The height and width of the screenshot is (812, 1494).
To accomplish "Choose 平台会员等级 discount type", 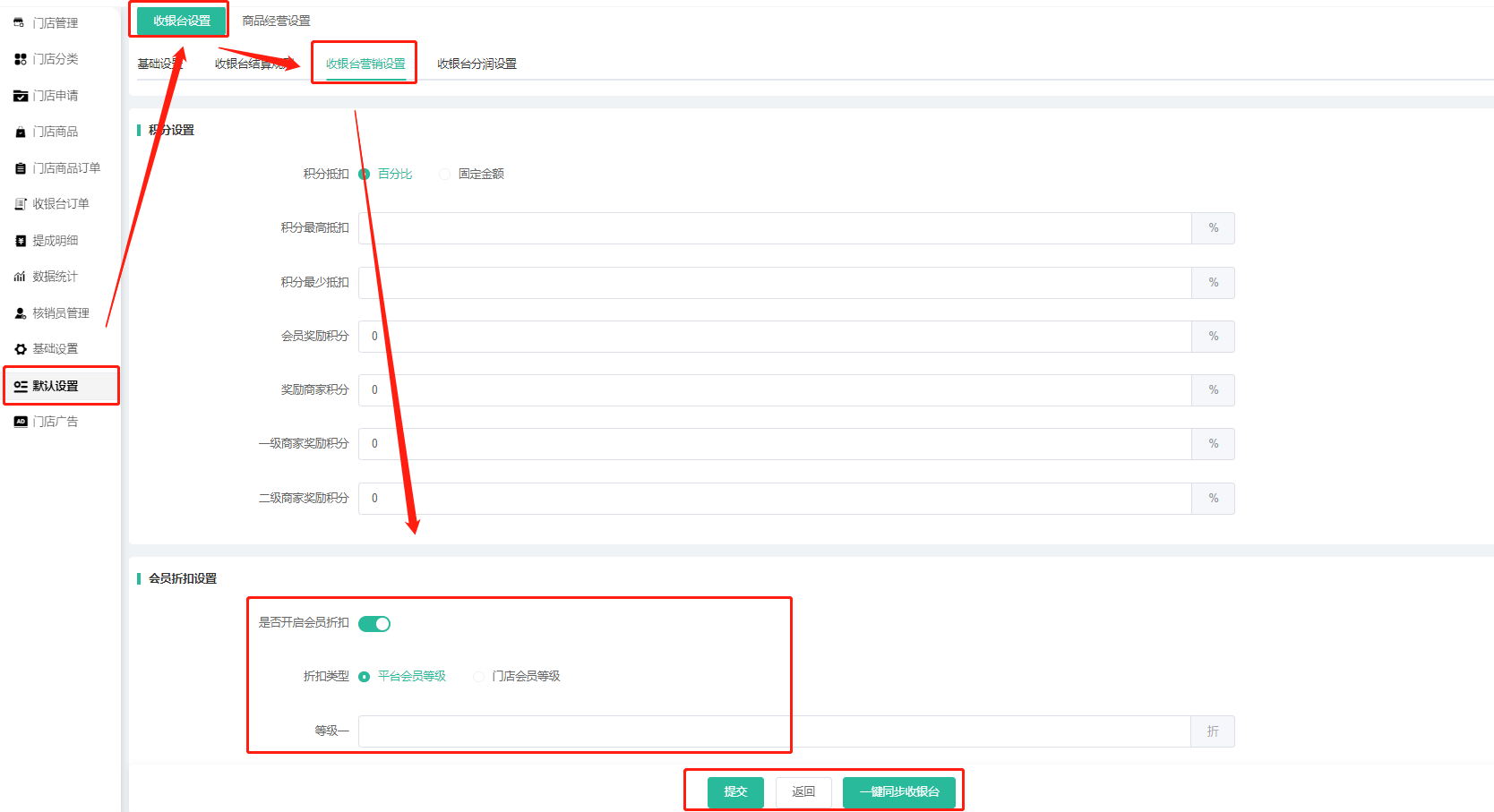I will pyautogui.click(x=365, y=677).
